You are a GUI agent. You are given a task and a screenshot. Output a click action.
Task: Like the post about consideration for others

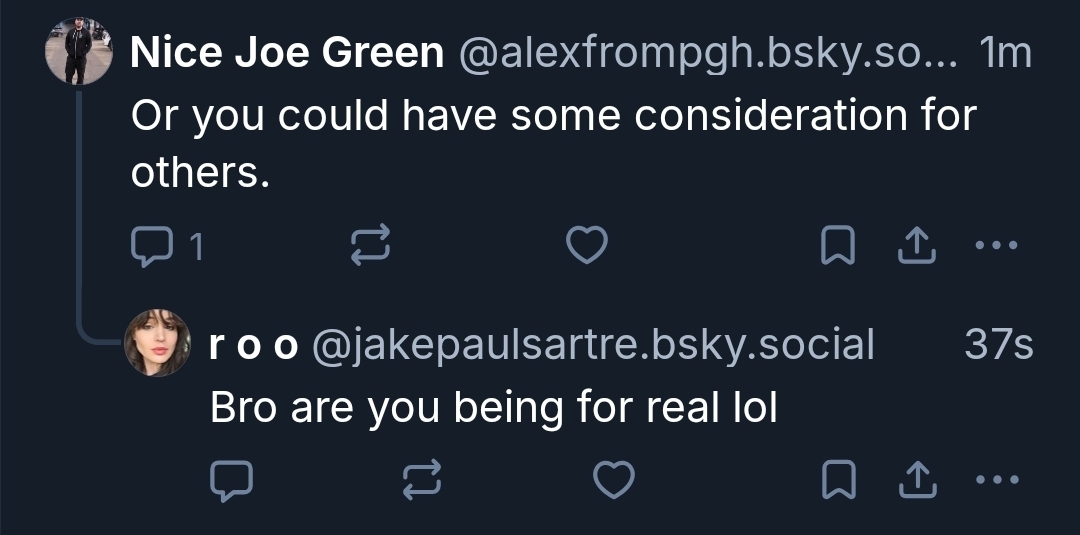pos(586,246)
